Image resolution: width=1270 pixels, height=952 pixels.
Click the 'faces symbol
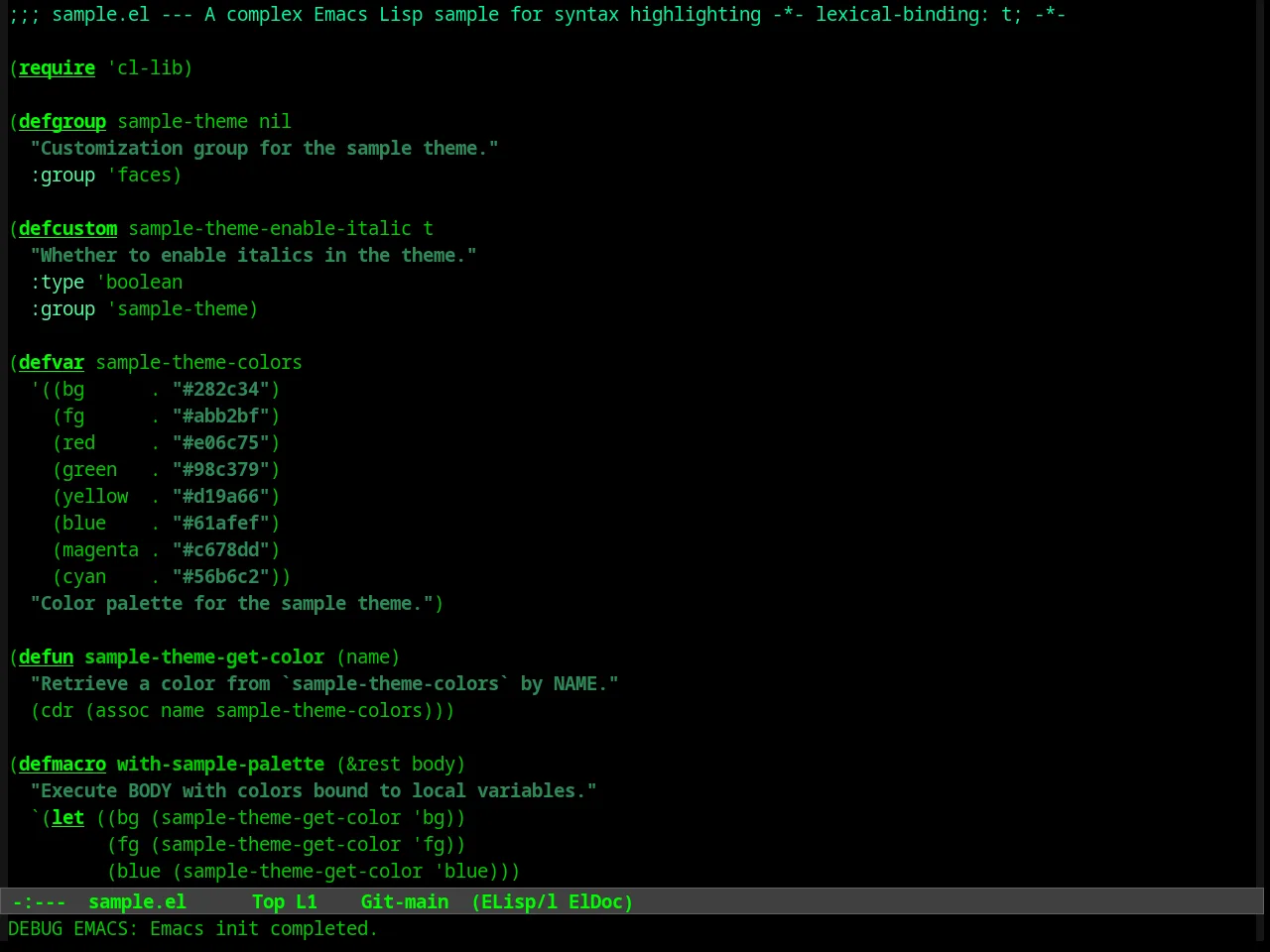(139, 175)
